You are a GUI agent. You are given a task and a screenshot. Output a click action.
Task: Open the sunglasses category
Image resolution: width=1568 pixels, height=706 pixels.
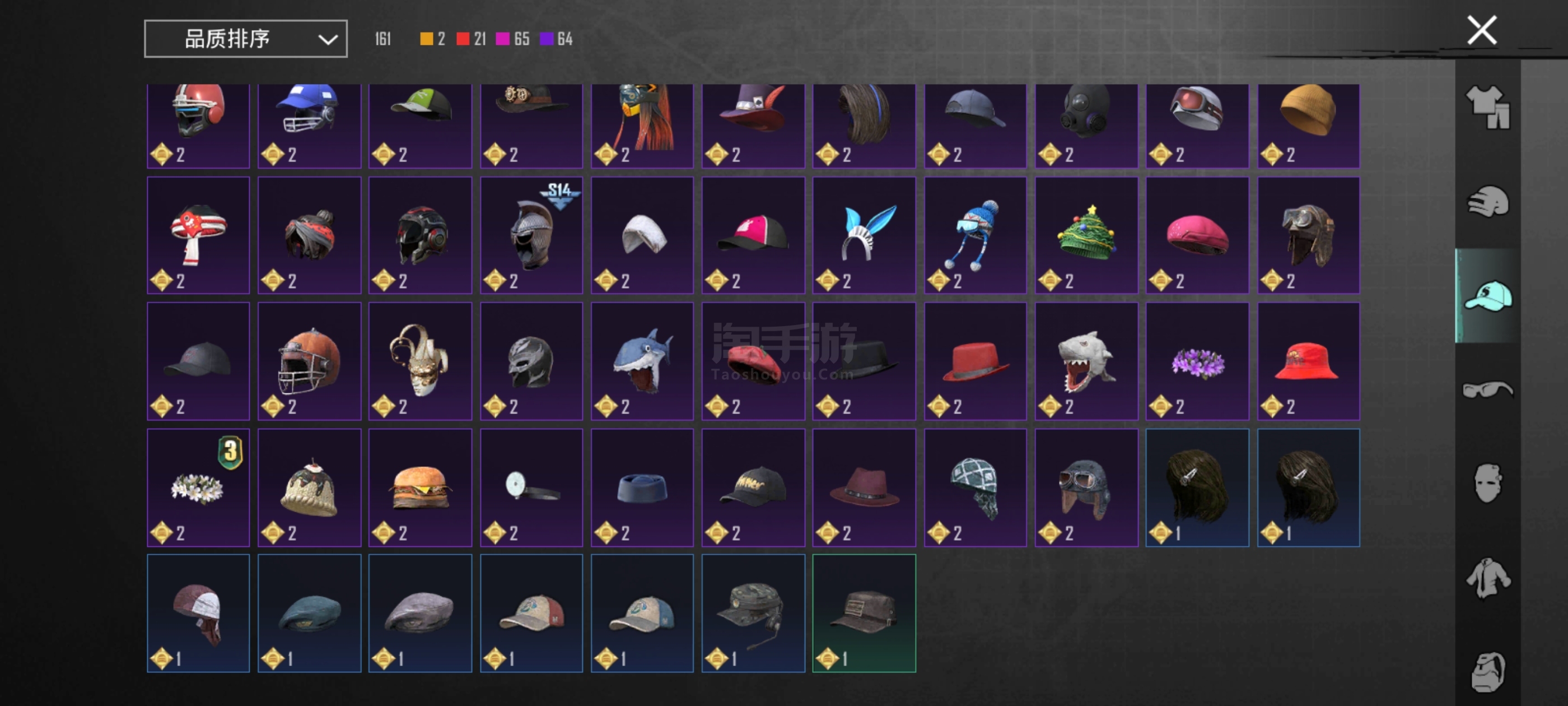click(1488, 389)
